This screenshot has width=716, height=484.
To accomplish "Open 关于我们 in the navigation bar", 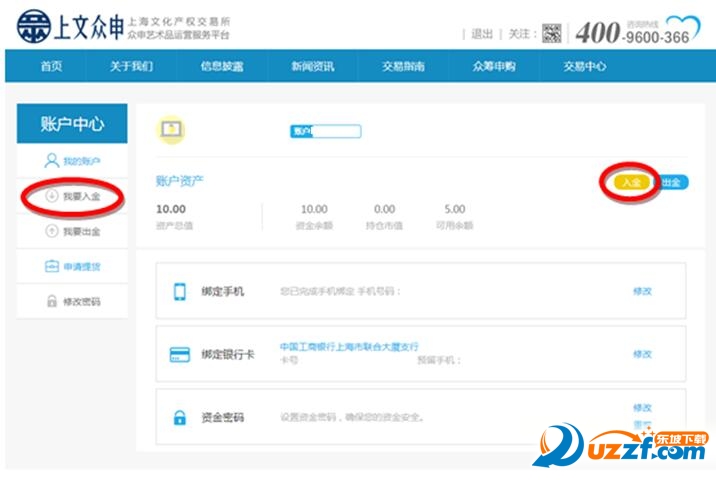I will (x=131, y=66).
